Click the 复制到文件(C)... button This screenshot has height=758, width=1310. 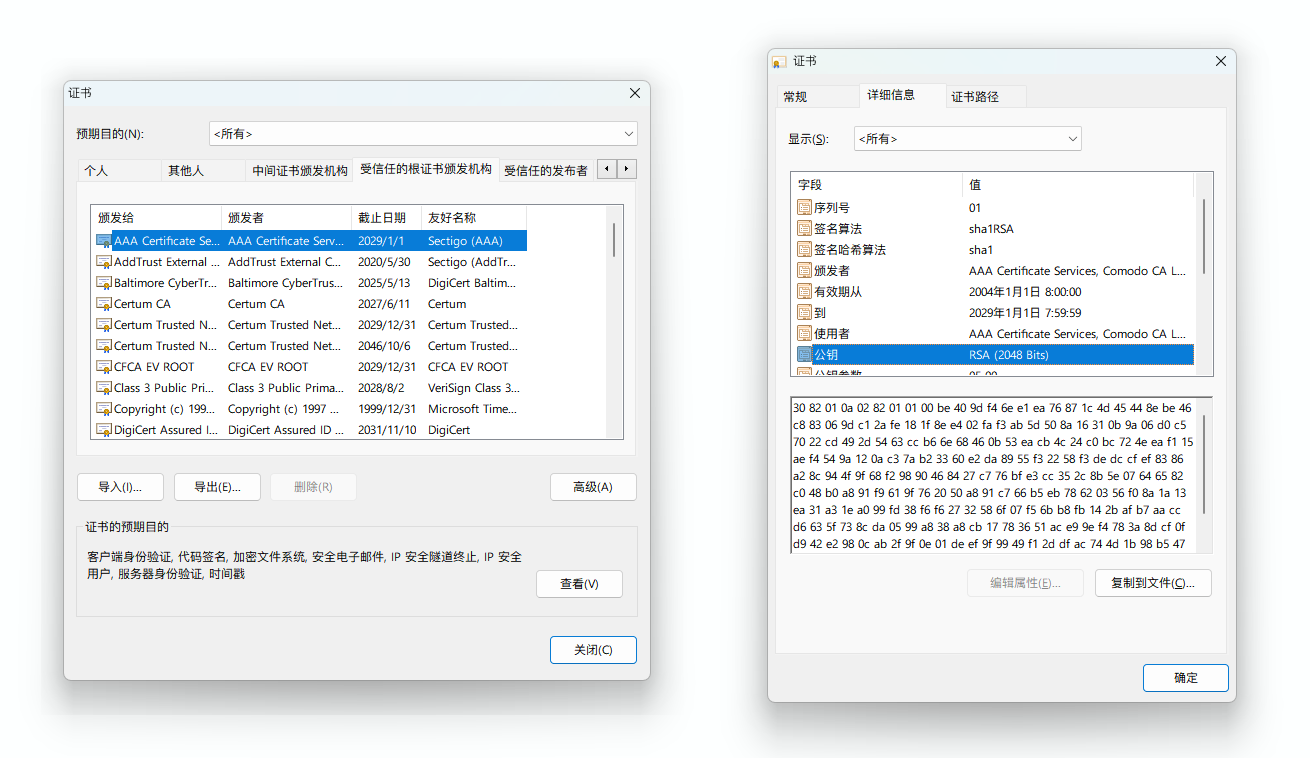click(1153, 583)
